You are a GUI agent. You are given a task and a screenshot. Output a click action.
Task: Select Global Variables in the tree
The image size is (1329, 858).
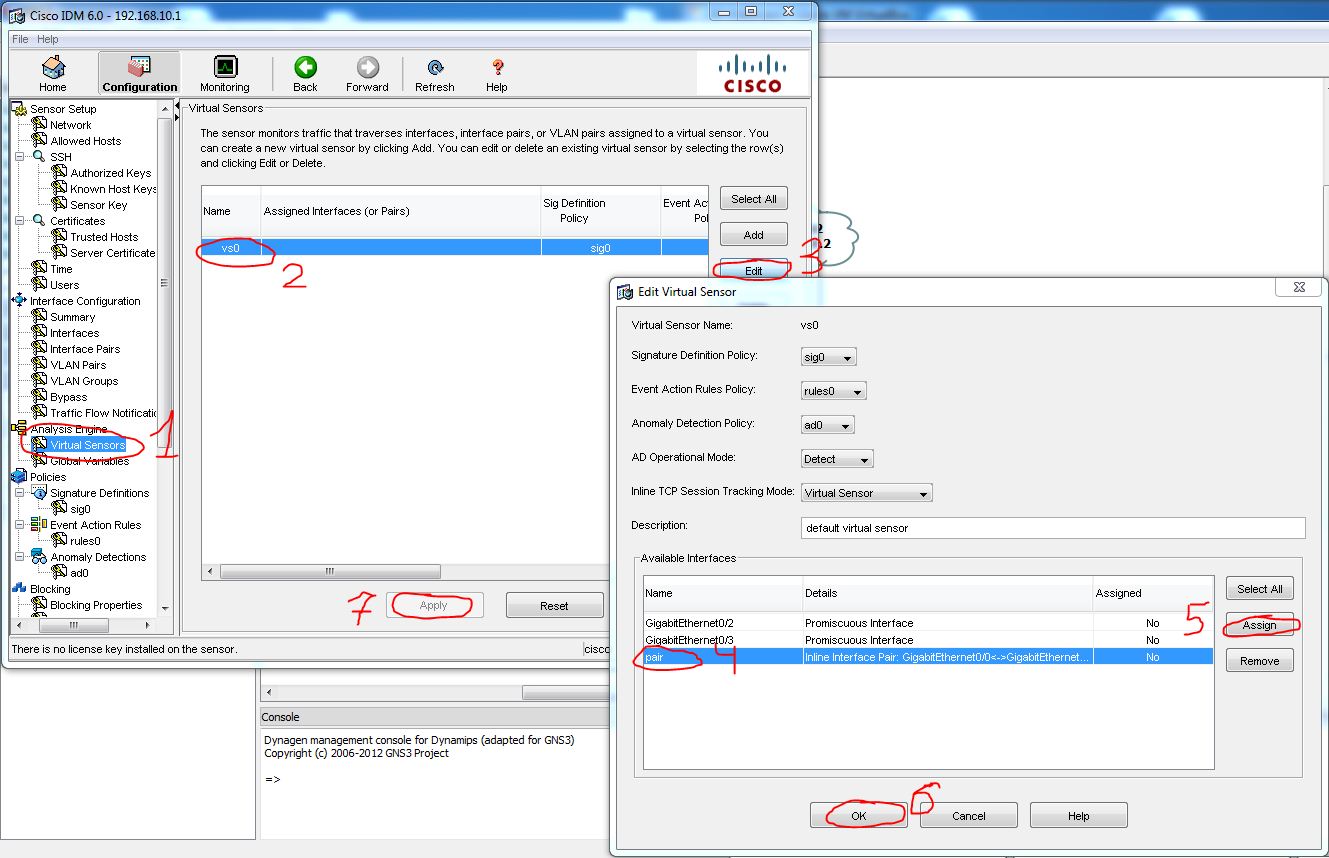(x=89, y=461)
